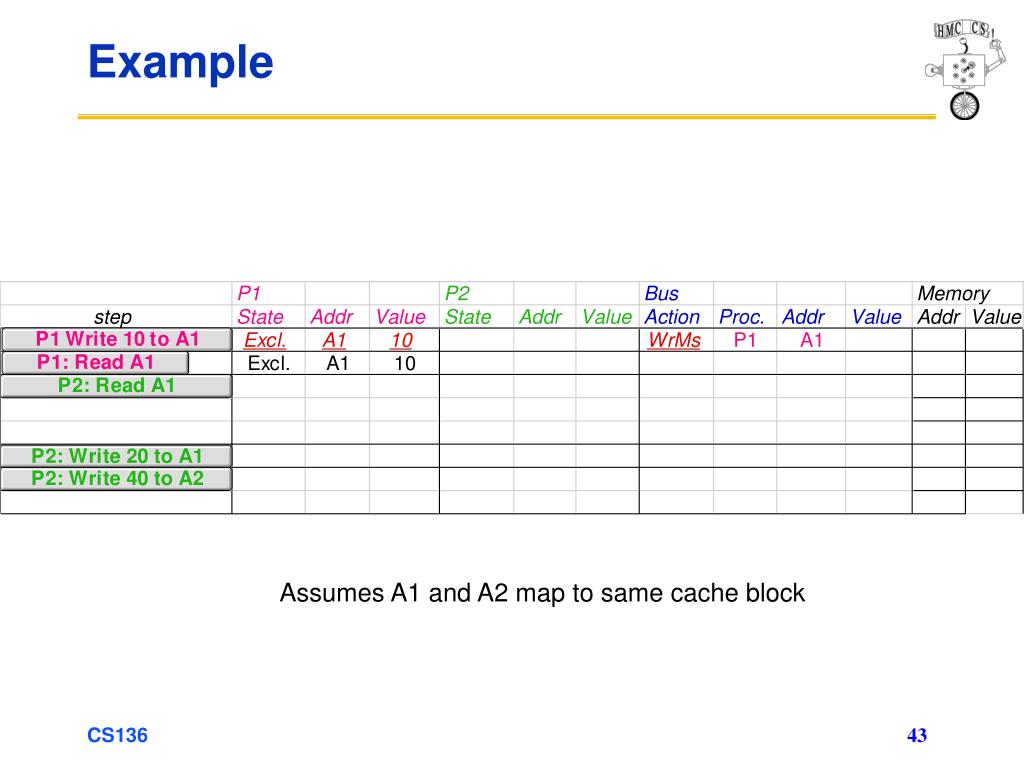1024x768 pixels.
Task: Click the 'P2: Write 40 to A2' step button
Action: pyautogui.click(x=117, y=479)
